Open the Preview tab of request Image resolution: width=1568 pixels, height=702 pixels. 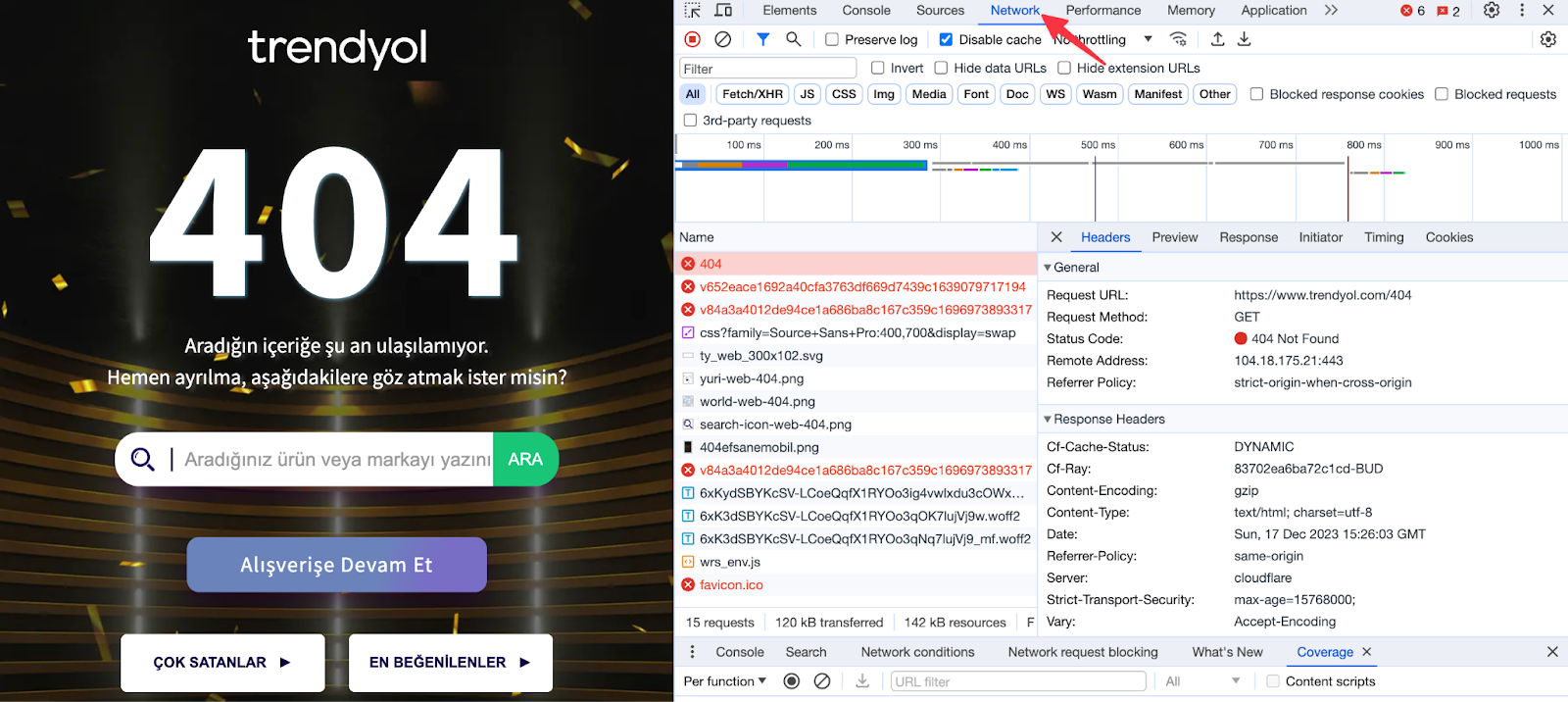pyautogui.click(x=1175, y=237)
